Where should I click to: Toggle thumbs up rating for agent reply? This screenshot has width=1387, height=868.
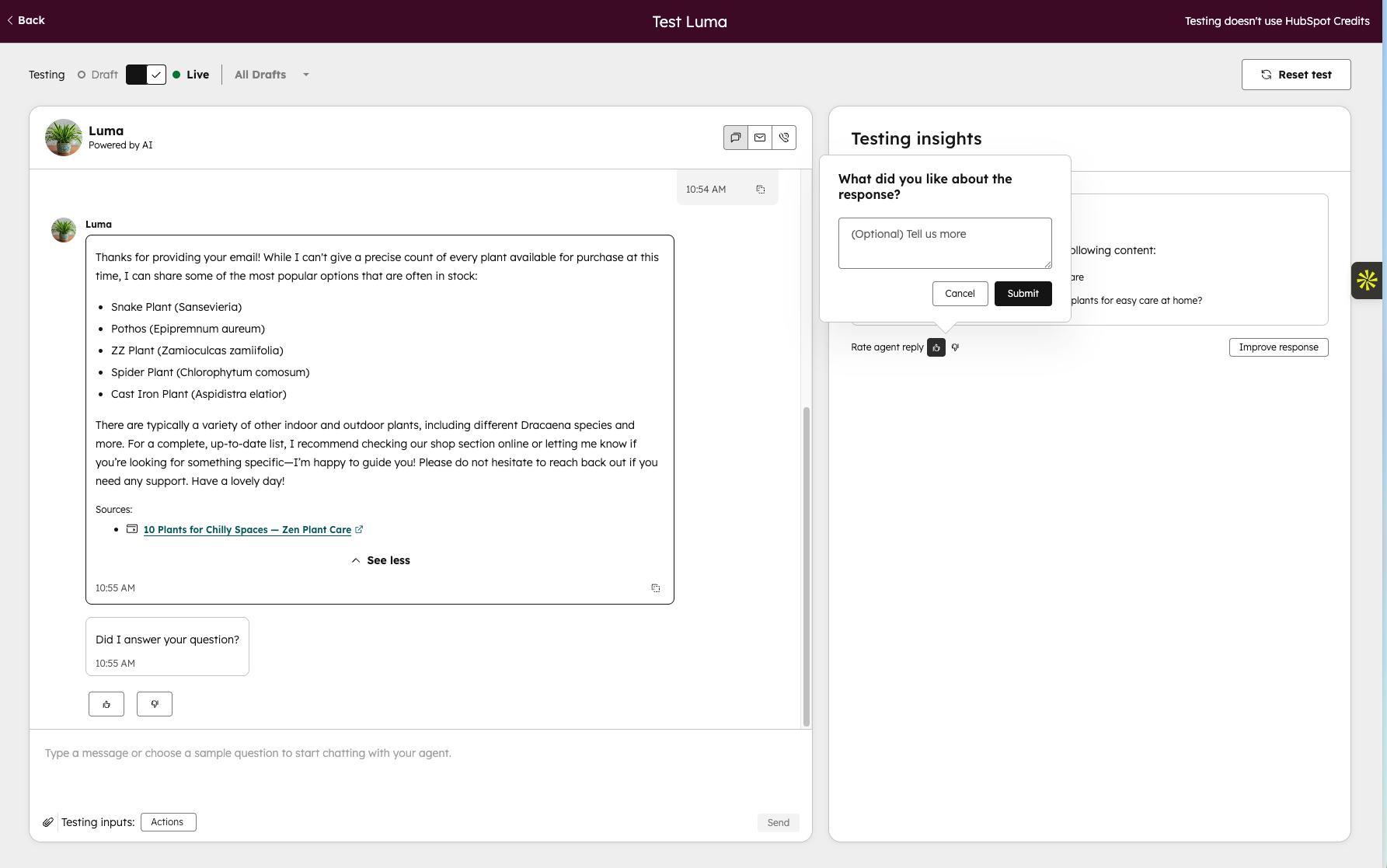[x=936, y=347]
